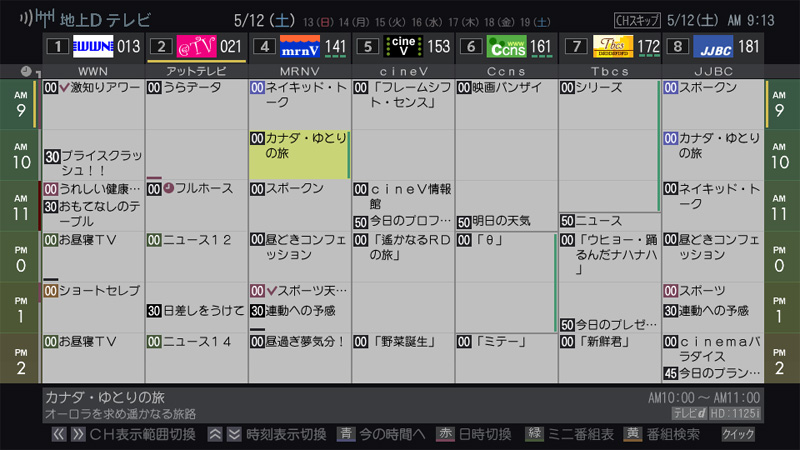Select the WWN channel 013 logo
Screen dimensions: 800x450
(93, 46)
